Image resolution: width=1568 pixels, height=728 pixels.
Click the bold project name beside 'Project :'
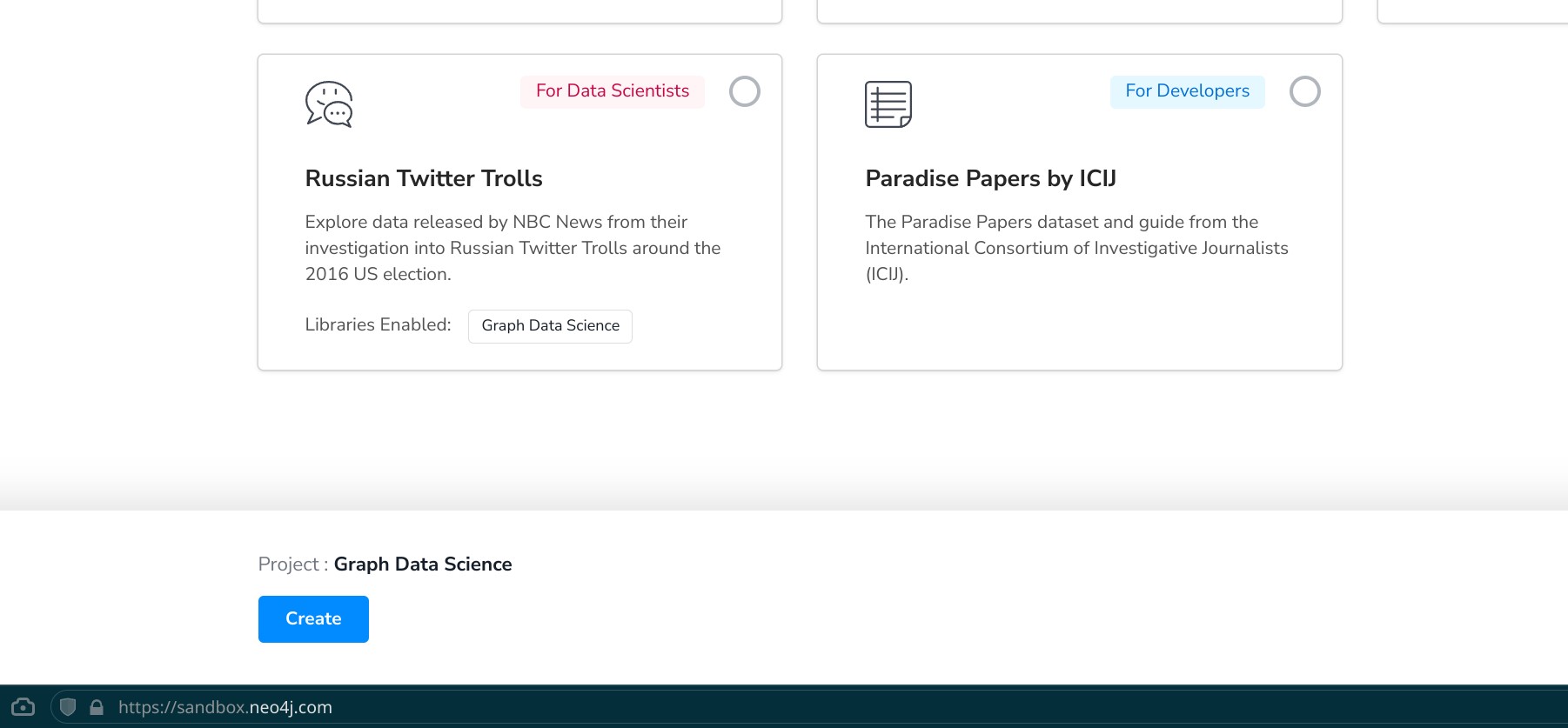(x=423, y=564)
